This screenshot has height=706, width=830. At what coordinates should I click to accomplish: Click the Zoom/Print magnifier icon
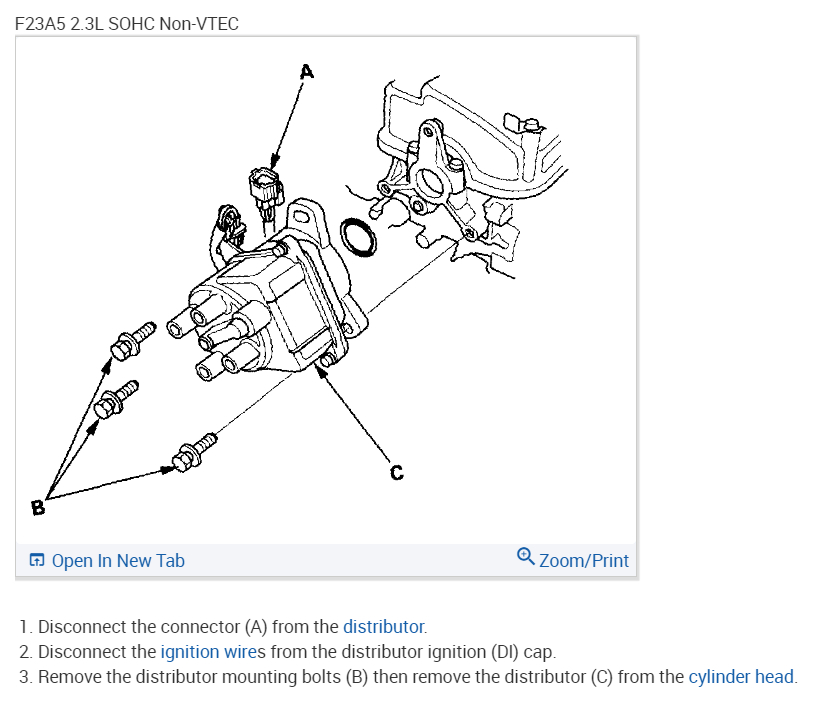click(526, 556)
